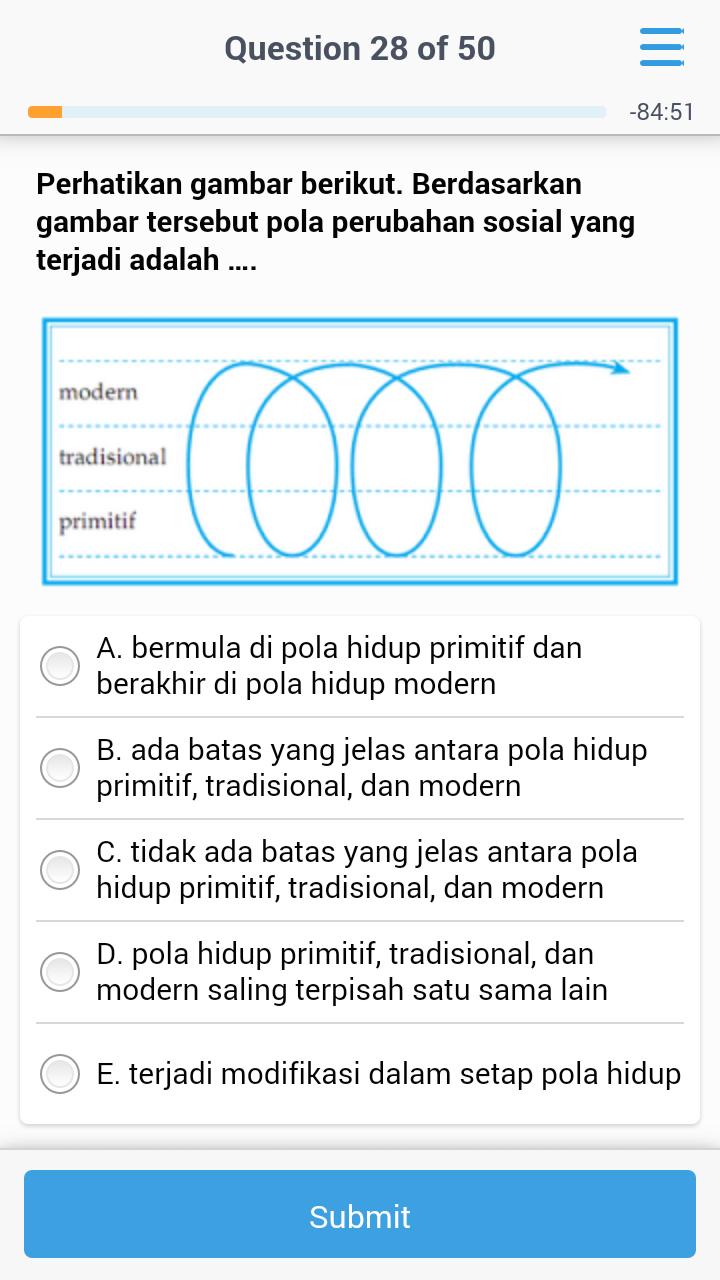The width and height of the screenshot is (720, 1280).
Task: Click the 'modern' label in the diagram
Action: 98,392
